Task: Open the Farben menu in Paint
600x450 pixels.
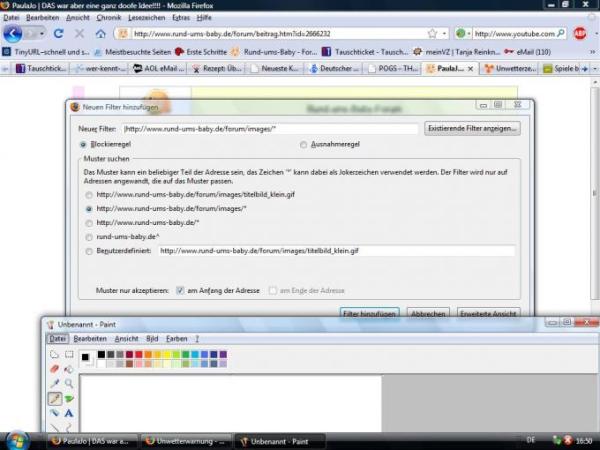Action: tap(176, 338)
